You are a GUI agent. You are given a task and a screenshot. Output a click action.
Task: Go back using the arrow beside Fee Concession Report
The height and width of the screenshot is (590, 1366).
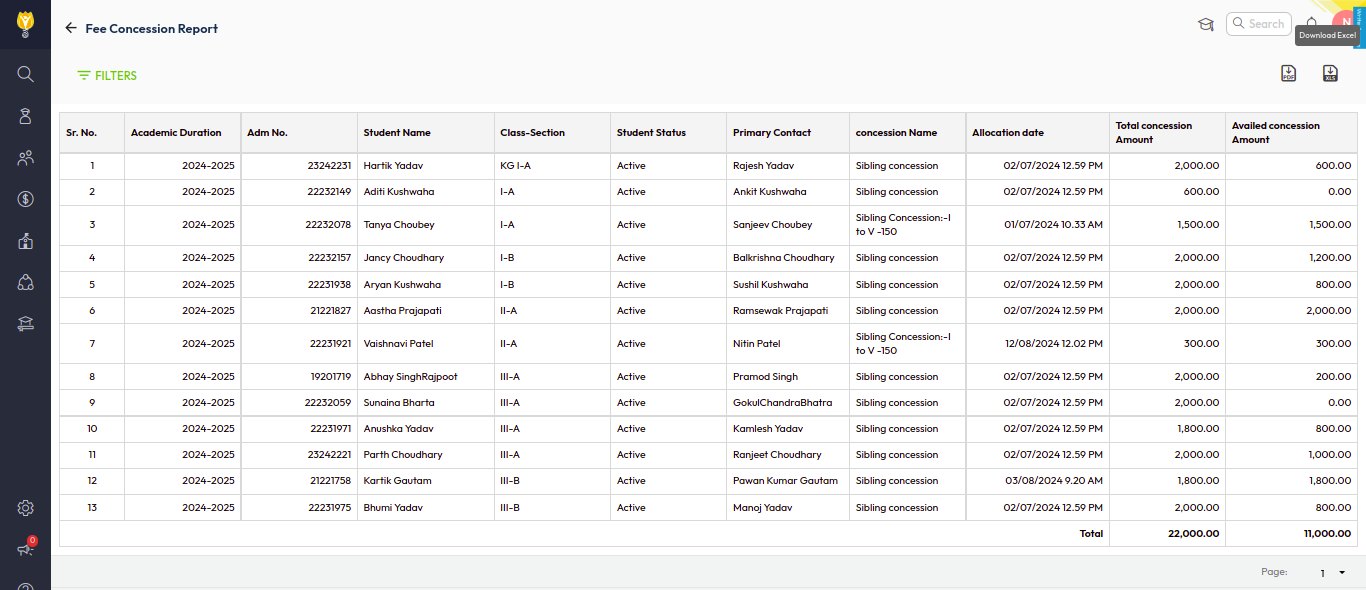70,28
